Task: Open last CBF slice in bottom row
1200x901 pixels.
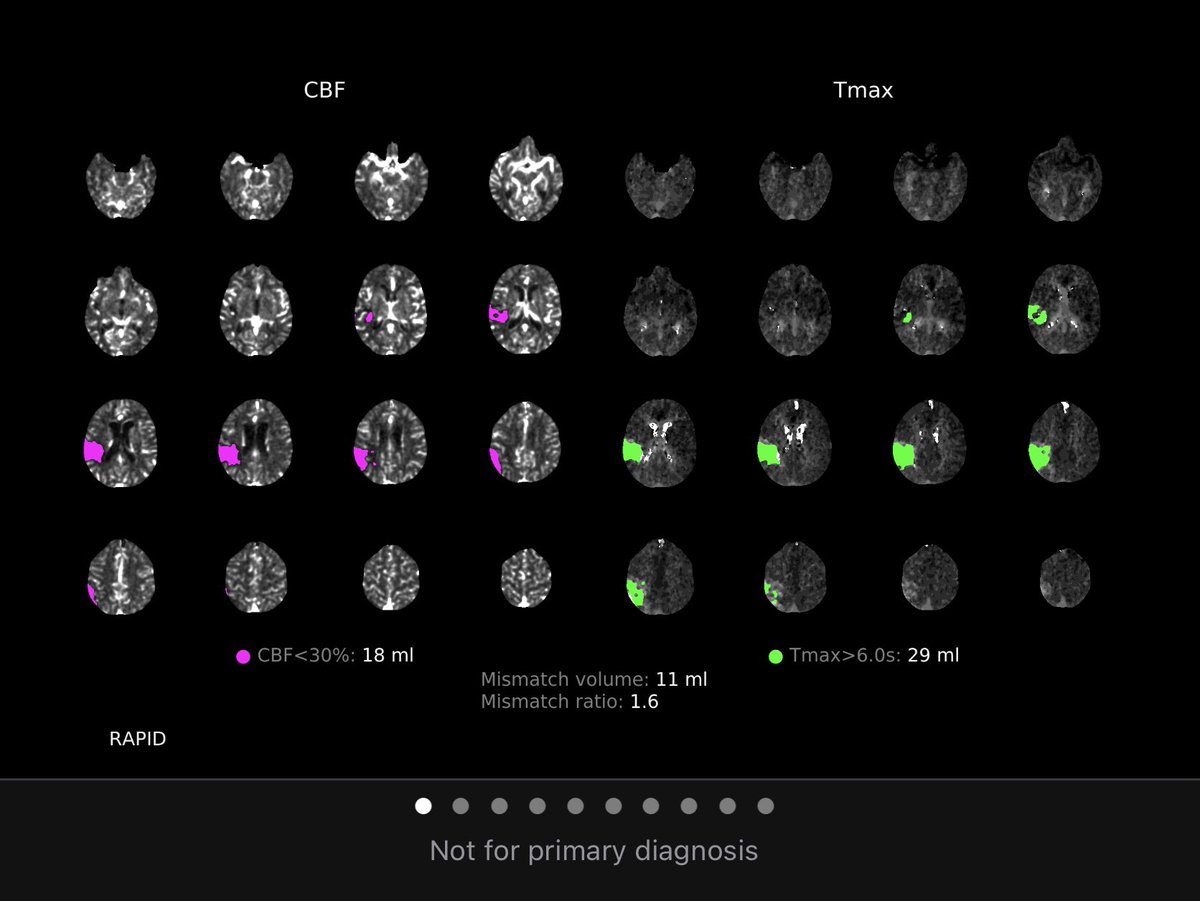Action: click(526, 578)
